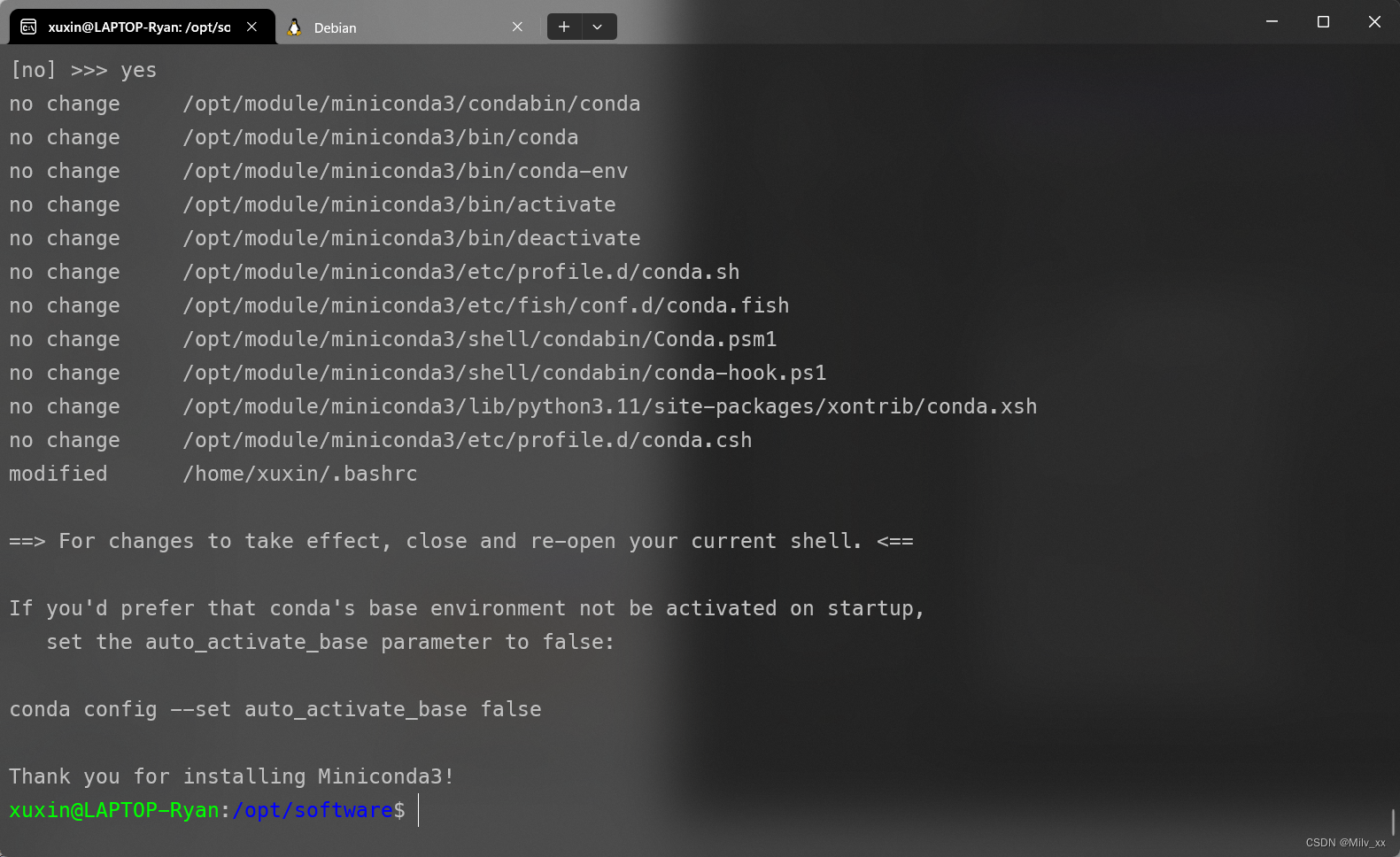Click the Thank you for installing Miniconda3 line

pos(230,776)
